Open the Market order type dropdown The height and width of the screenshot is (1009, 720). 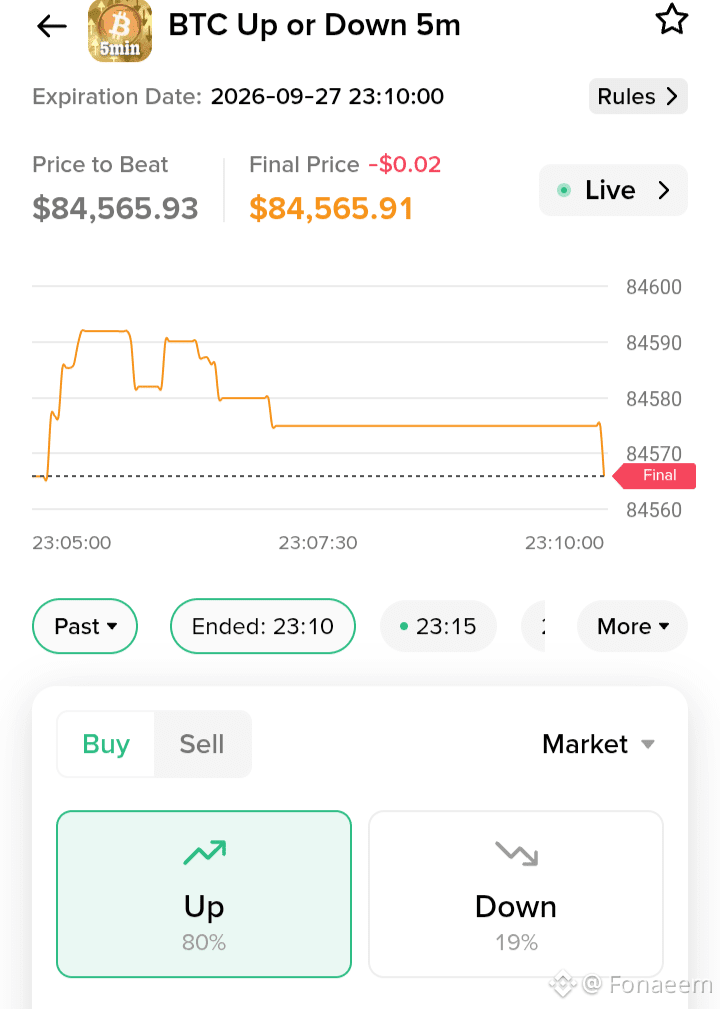pos(598,744)
